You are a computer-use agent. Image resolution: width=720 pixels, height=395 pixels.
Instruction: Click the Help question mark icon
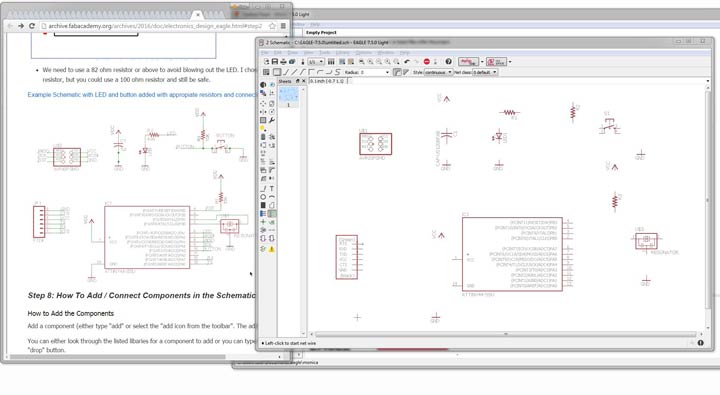[x=448, y=62]
